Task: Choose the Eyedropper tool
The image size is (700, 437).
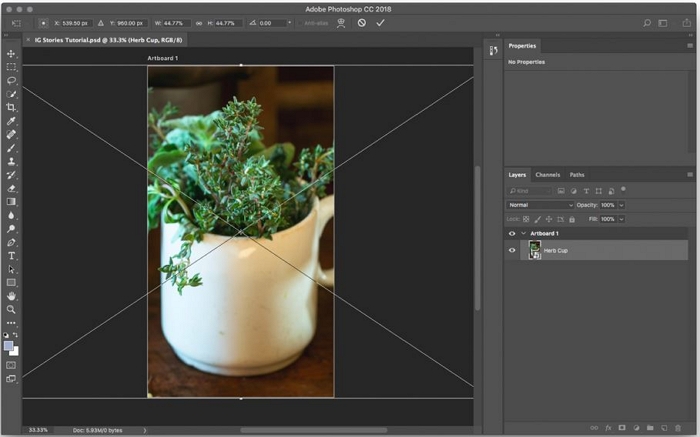Action: [11, 121]
